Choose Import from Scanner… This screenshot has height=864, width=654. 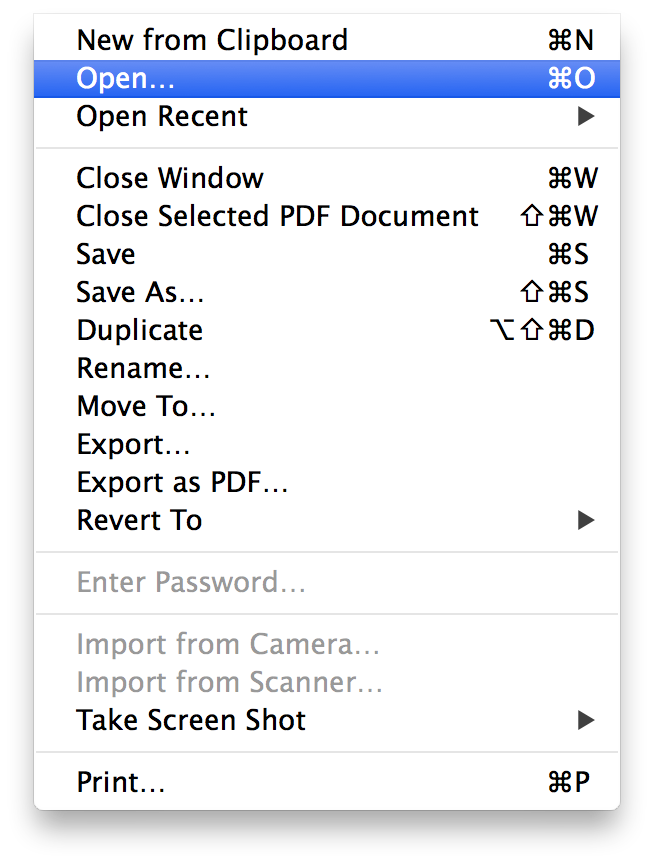(230, 682)
